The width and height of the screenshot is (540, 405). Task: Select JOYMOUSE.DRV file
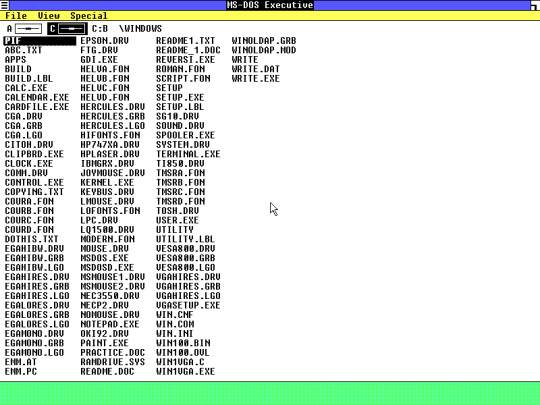coord(113,173)
